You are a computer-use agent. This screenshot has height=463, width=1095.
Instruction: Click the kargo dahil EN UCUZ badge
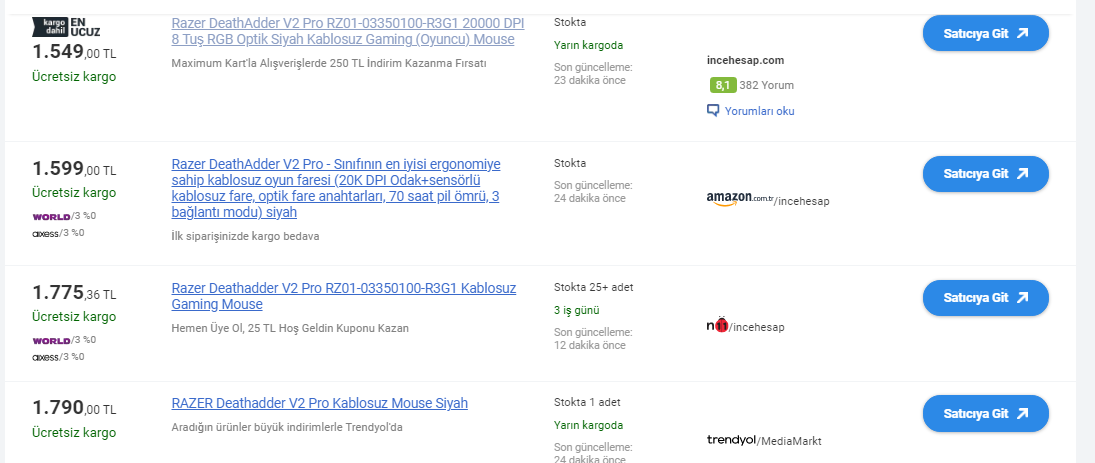pyautogui.click(x=66, y=27)
